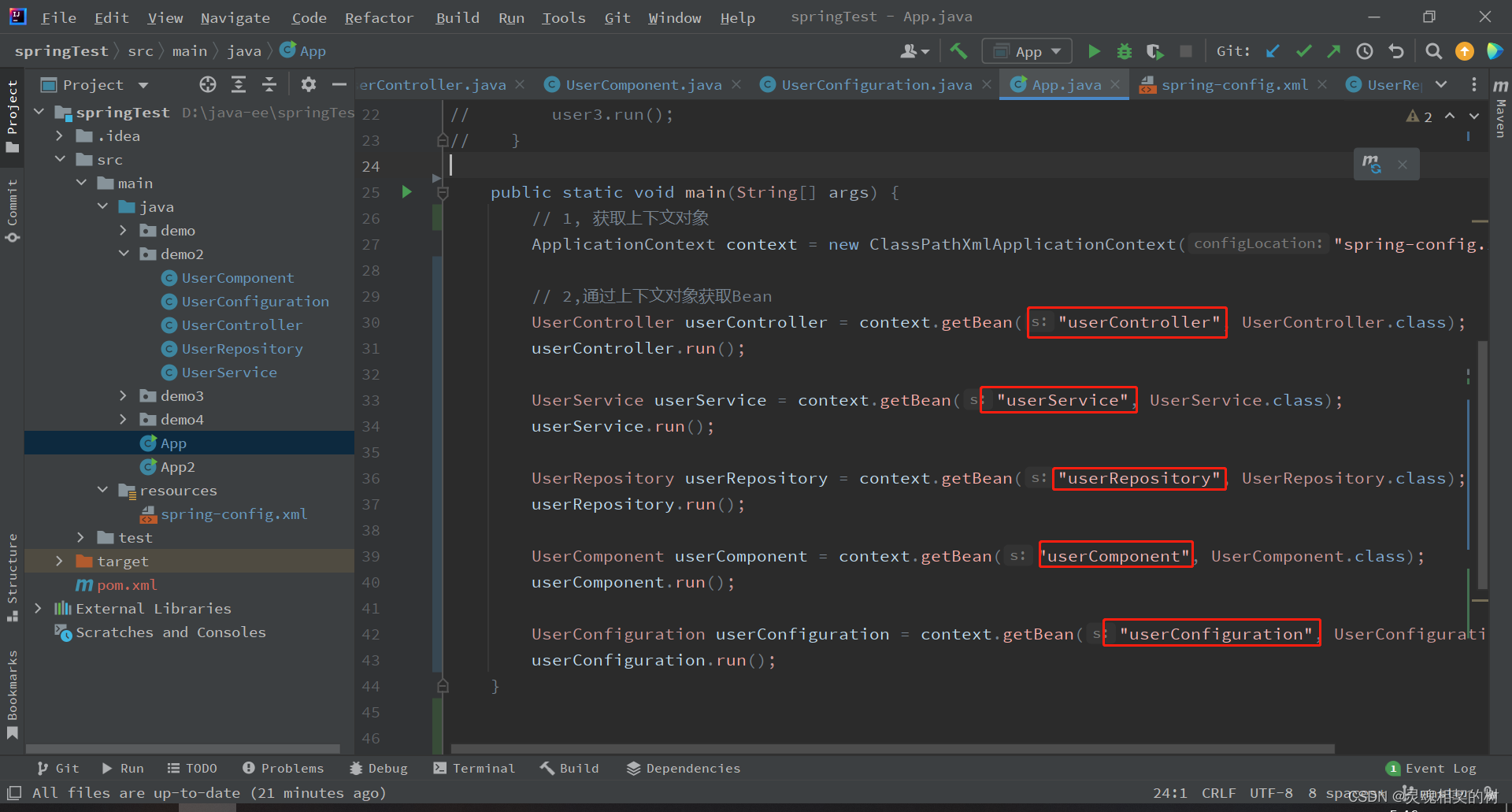Select Opened File locate target icon
Viewport: 1512px width, 812px height.
coord(208,84)
